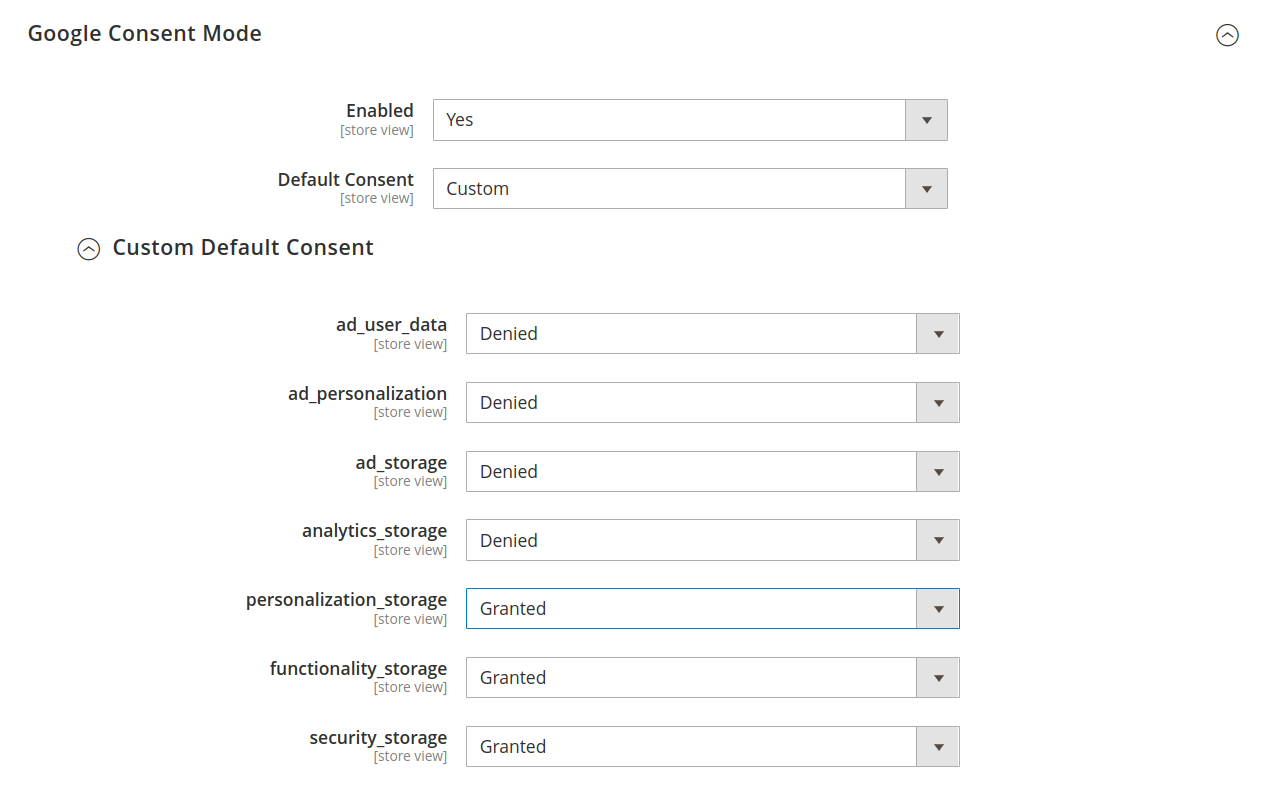Click the security_storage dropdown arrow icon
This screenshot has width=1273, height=793.
coord(938,746)
